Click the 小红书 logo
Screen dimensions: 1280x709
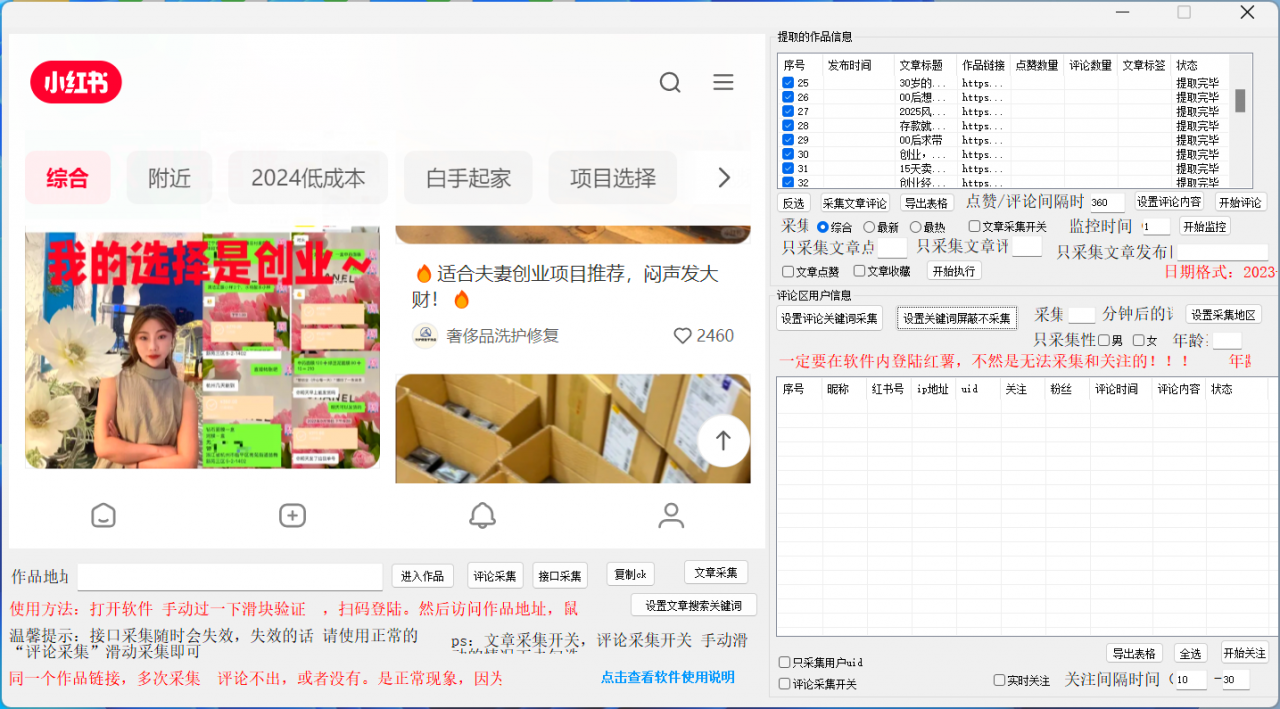75,82
